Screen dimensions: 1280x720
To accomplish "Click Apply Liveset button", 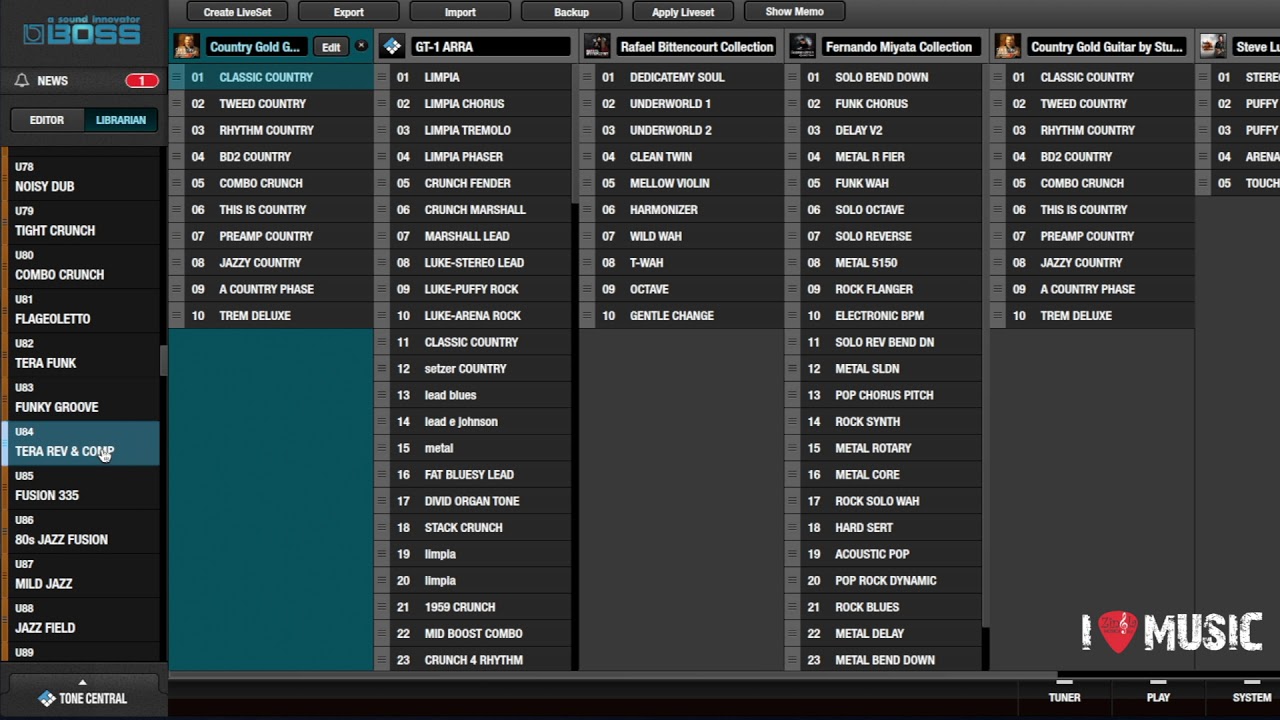I will pos(683,12).
